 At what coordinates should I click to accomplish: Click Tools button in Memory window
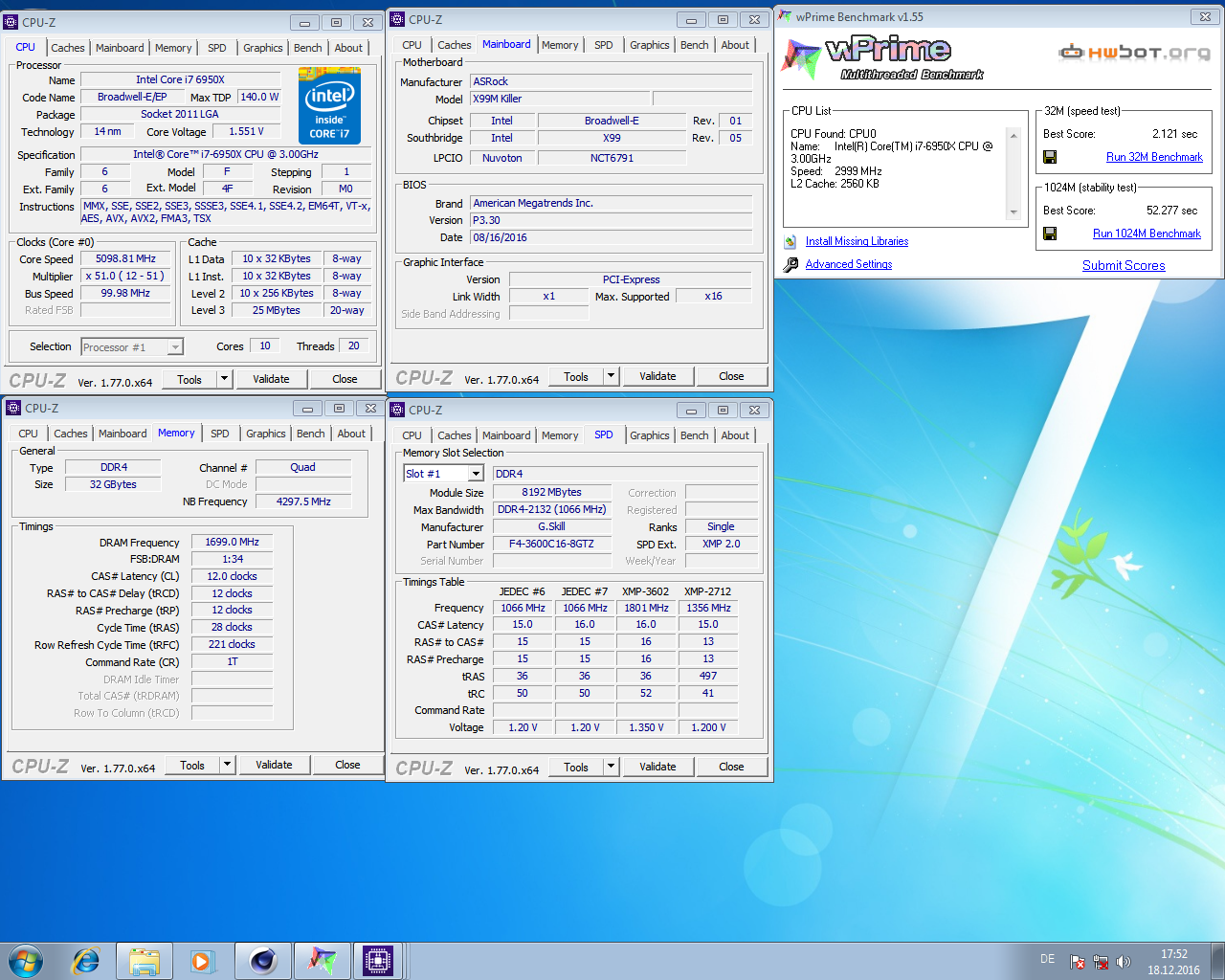click(x=192, y=765)
